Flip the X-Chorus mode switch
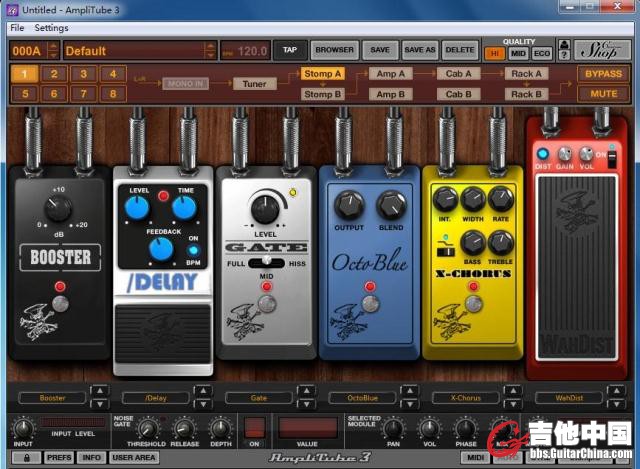The image size is (640, 469). [x=446, y=252]
